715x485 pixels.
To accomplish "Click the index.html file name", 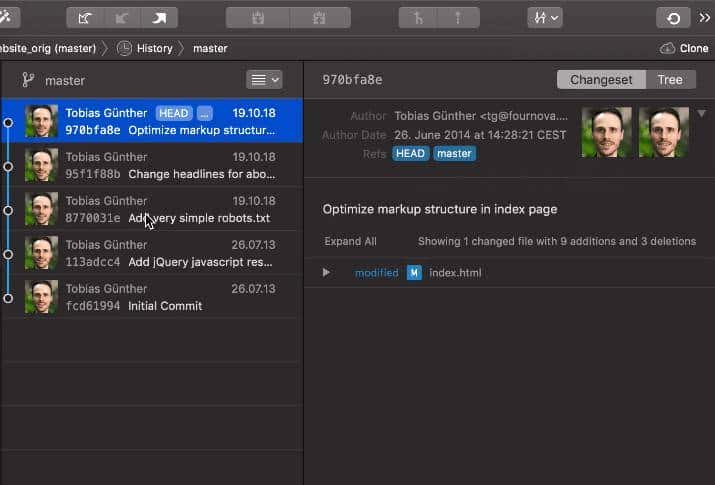I will coord(455,273).
